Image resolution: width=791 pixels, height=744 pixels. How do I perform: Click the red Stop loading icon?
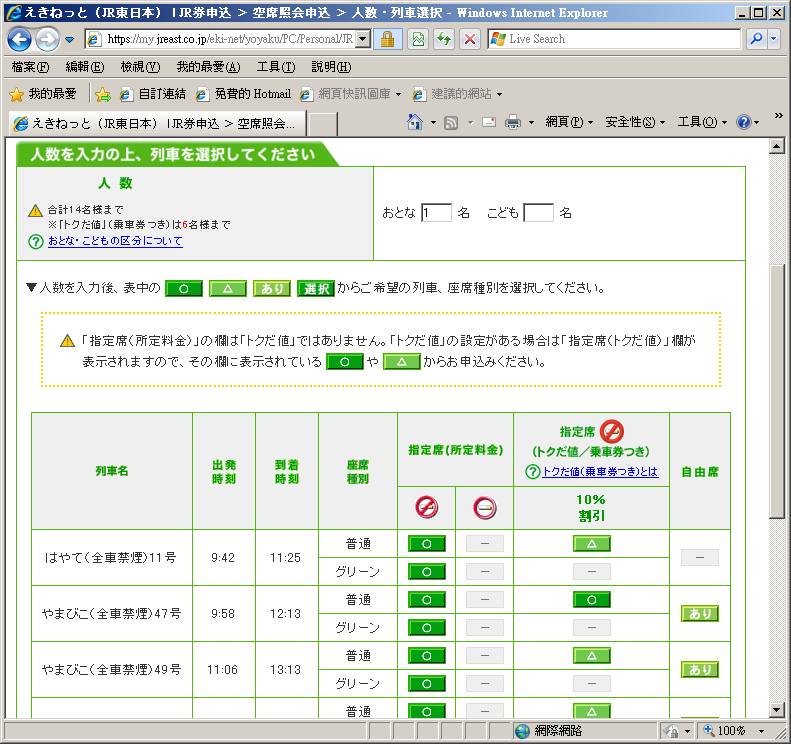point(470,39)
